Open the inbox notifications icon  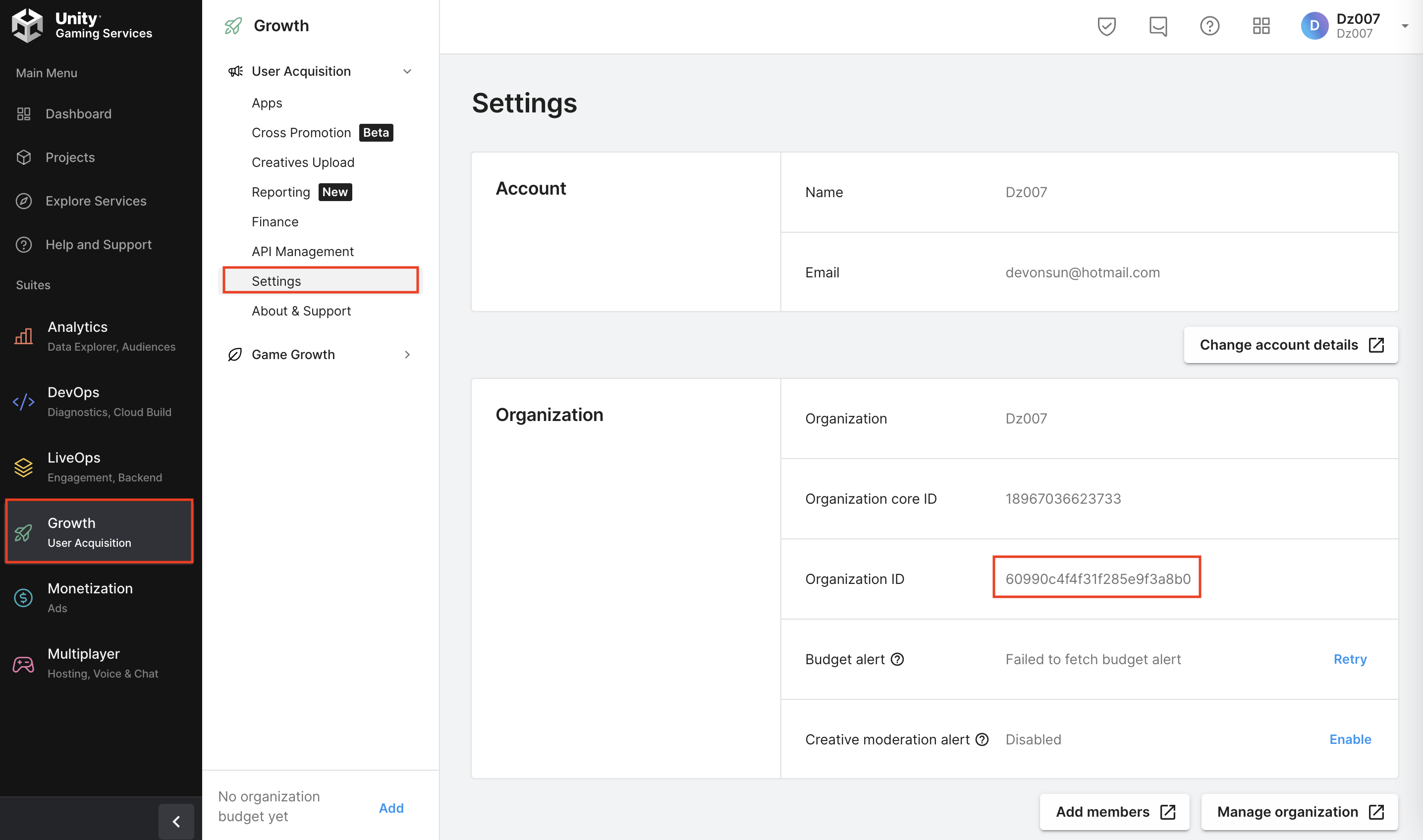[1158, 26]
